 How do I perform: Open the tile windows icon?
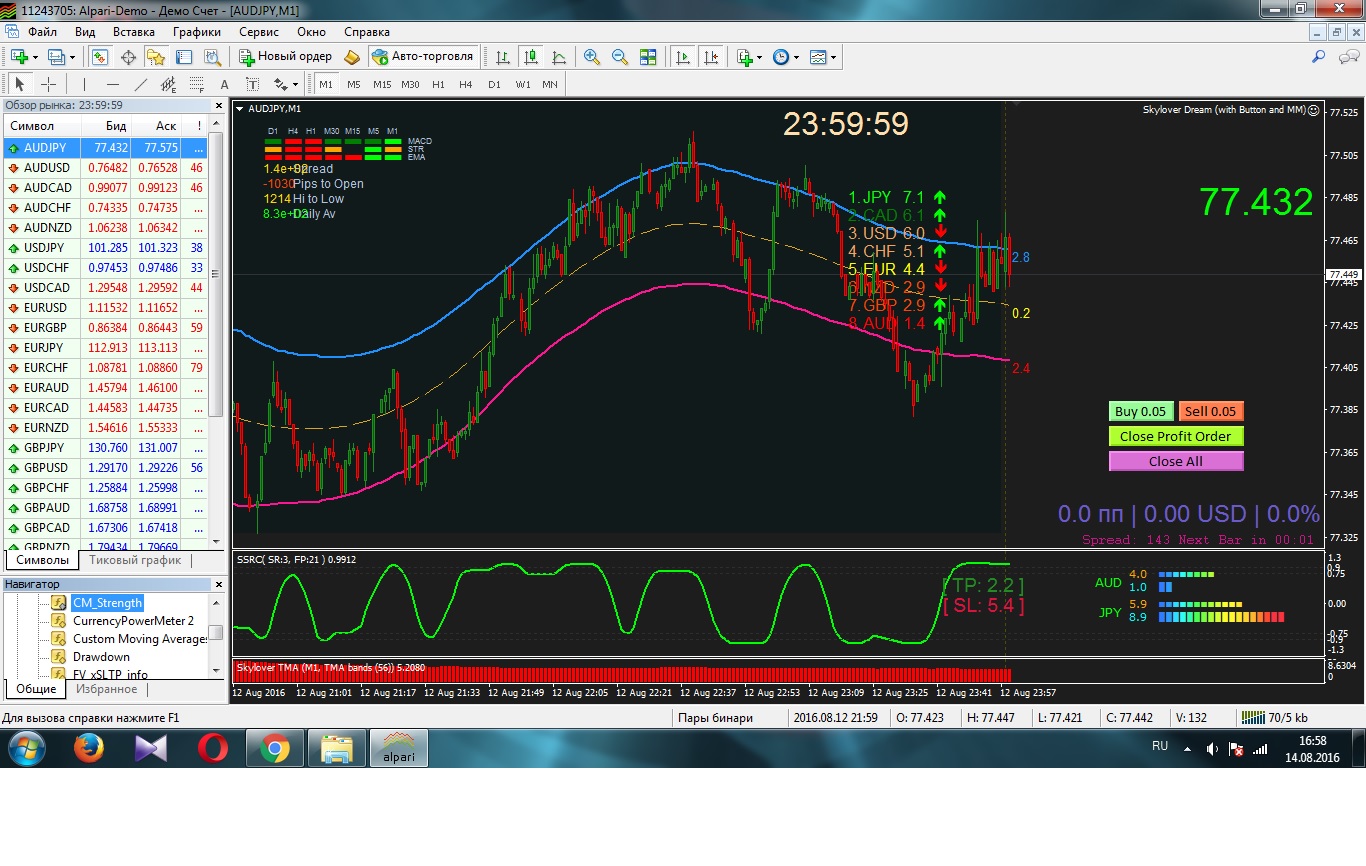[x=648, y=57]
